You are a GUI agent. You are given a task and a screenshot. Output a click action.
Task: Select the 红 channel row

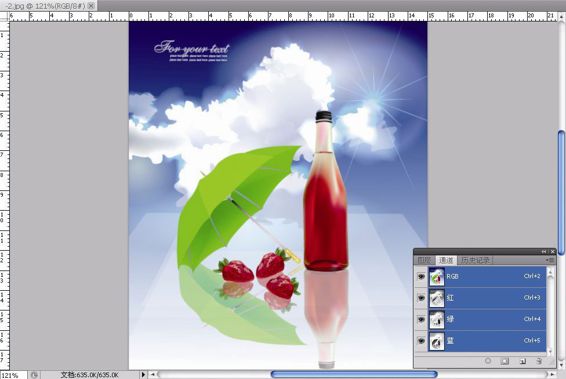click(487, 298)
